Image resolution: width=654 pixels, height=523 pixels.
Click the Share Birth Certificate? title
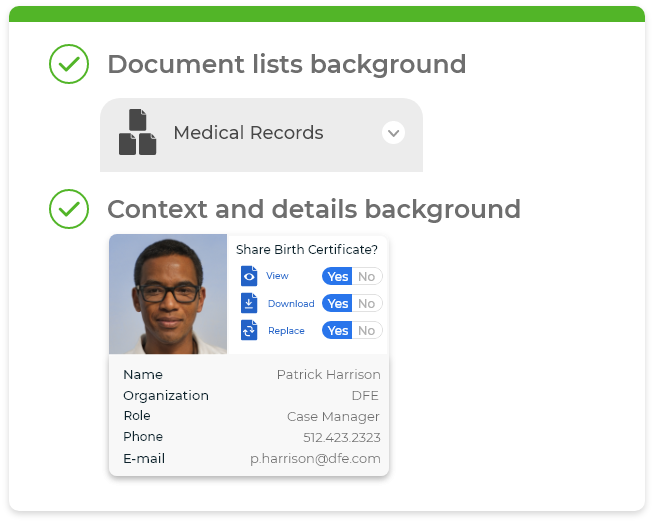coord(307,250)
